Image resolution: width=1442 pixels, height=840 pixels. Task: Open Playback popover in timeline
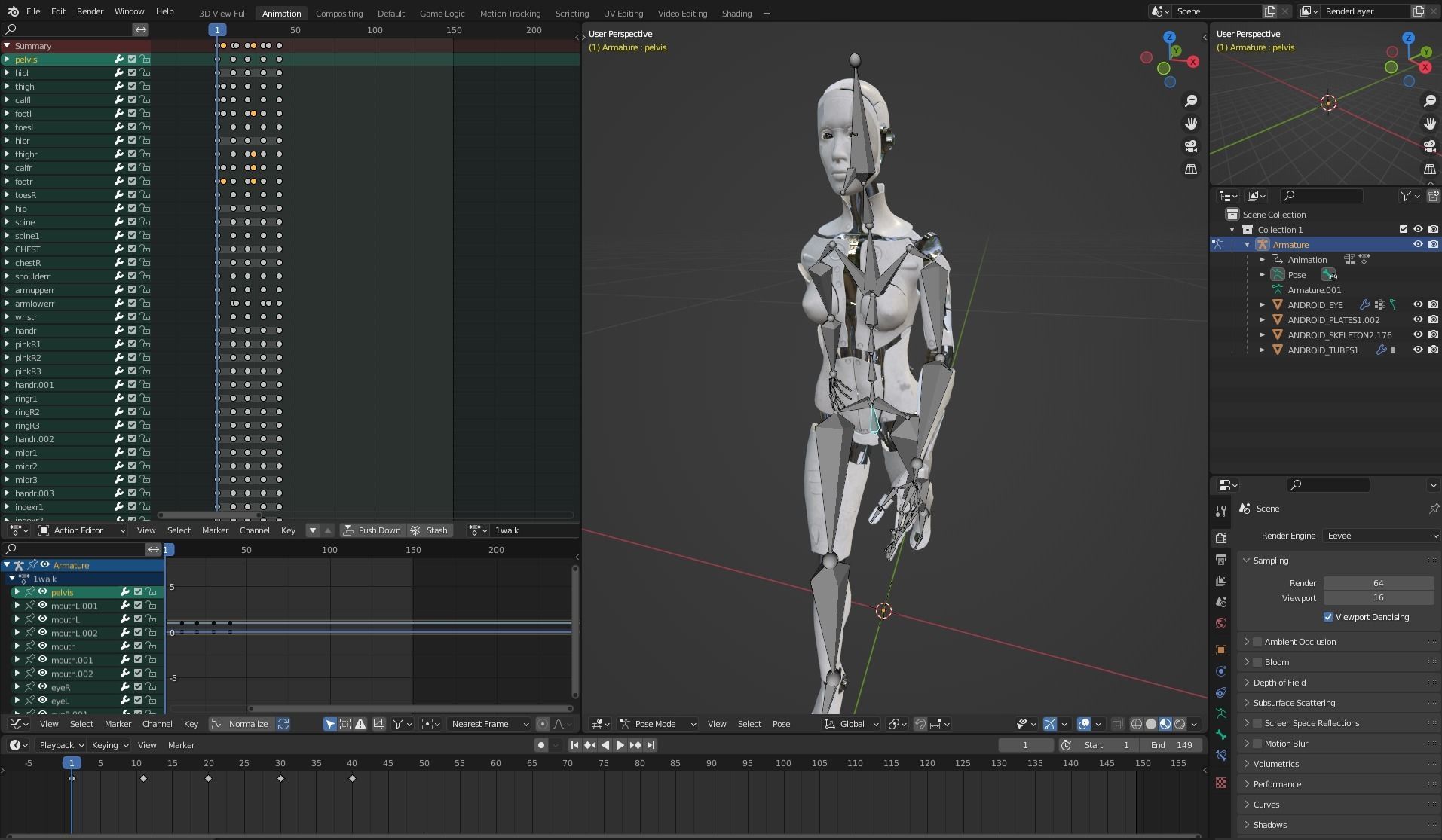coord(61,745)
